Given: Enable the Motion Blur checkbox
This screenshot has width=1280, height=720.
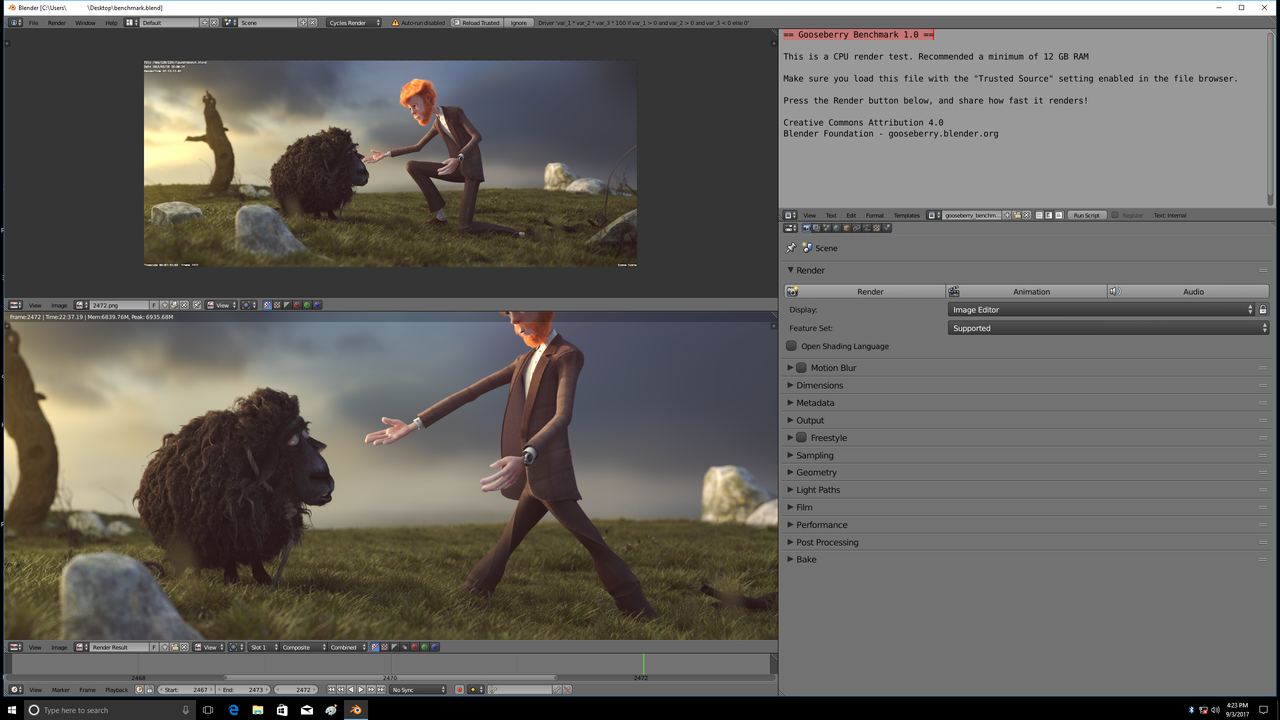Looking at the screenshot, I should point(801,368).
